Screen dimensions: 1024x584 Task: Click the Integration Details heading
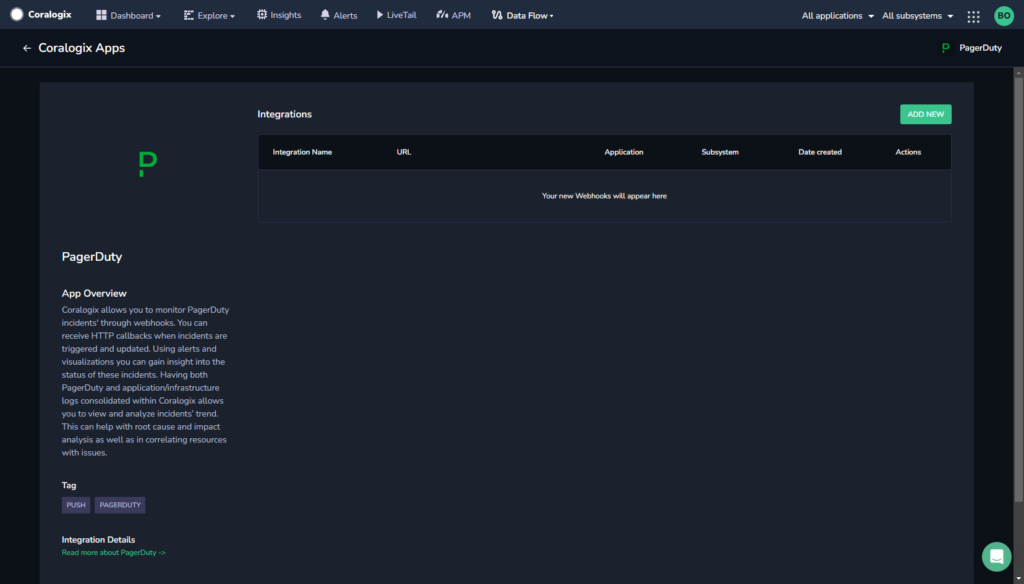pyautogui.click(x=99, y=540)
